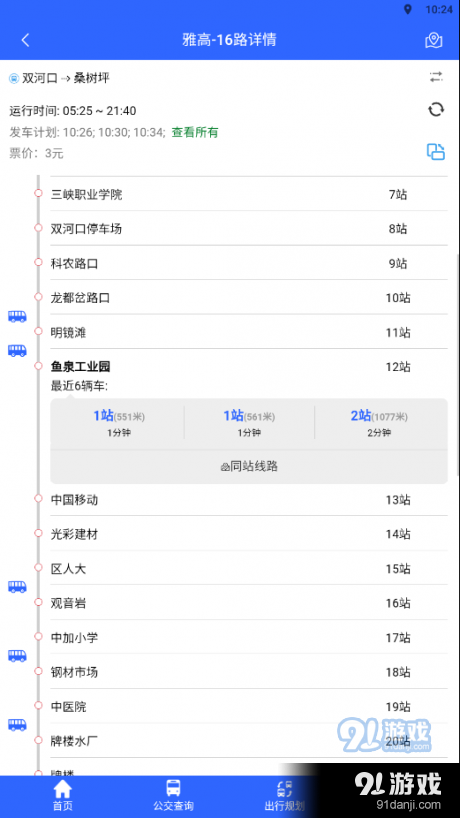Tap the blue copy icon beside fare
The width and height of the screenshot is (460, 818).
(436, 151)
